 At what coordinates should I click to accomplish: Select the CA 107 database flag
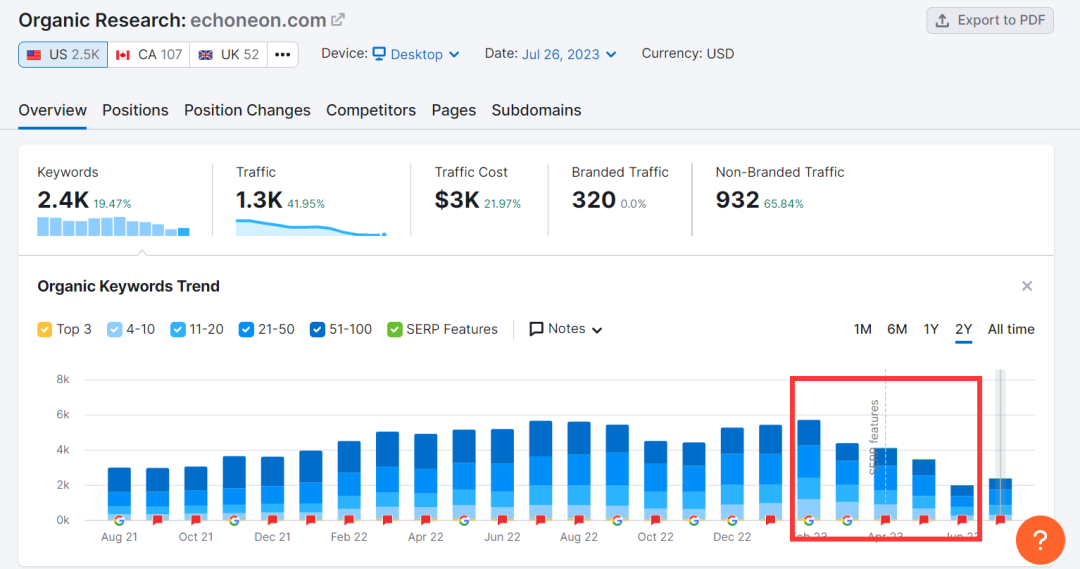click(x=149, y=54)
